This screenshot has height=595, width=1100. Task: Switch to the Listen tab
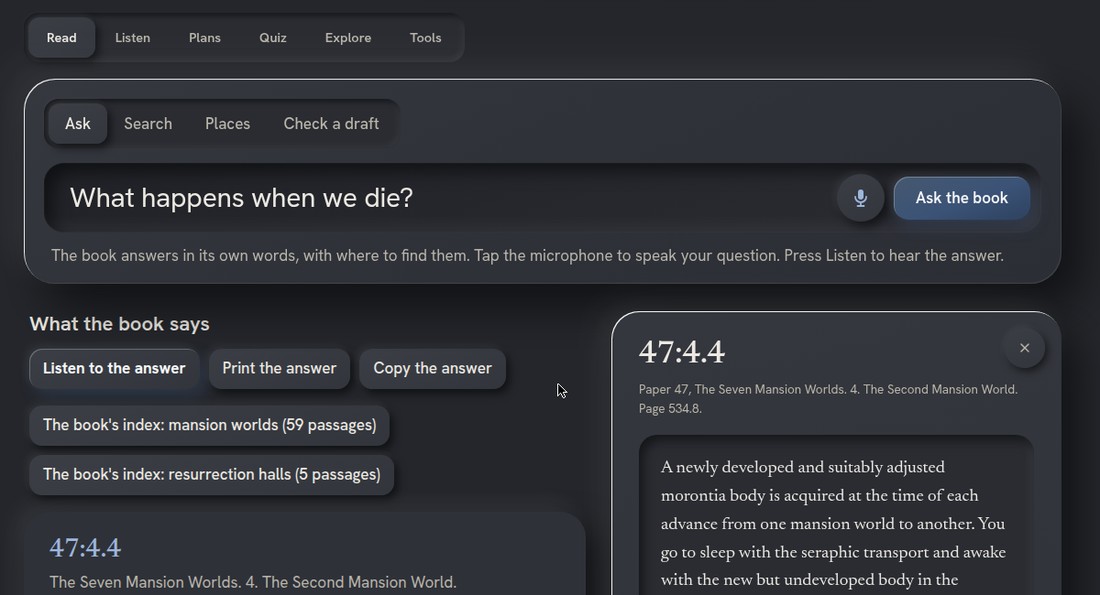click(x=133, y=38)
